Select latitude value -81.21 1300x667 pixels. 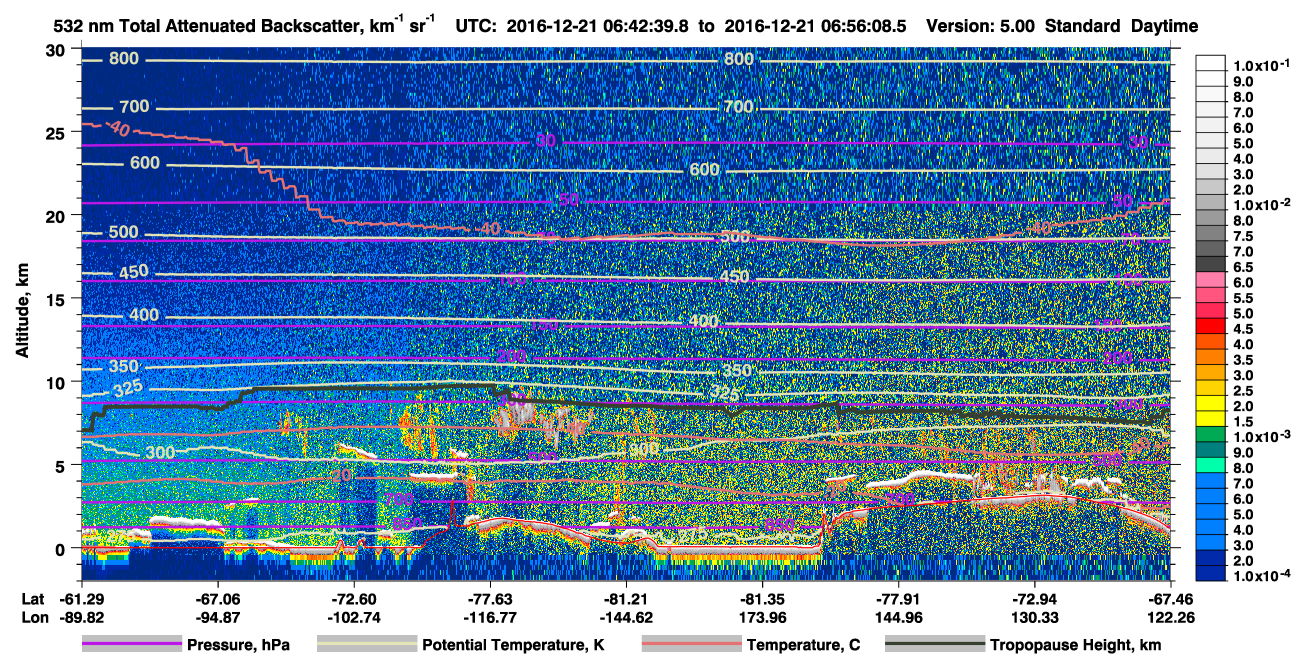point(626,599)
